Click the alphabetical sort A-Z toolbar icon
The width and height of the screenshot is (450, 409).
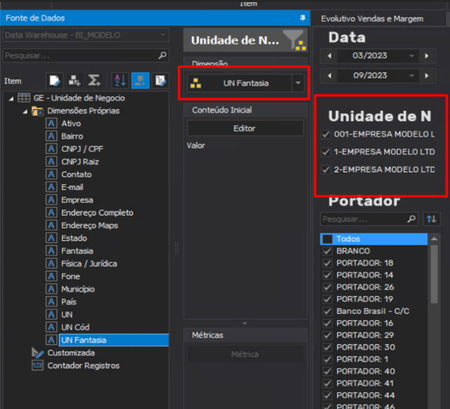click(x=120, y=80)
